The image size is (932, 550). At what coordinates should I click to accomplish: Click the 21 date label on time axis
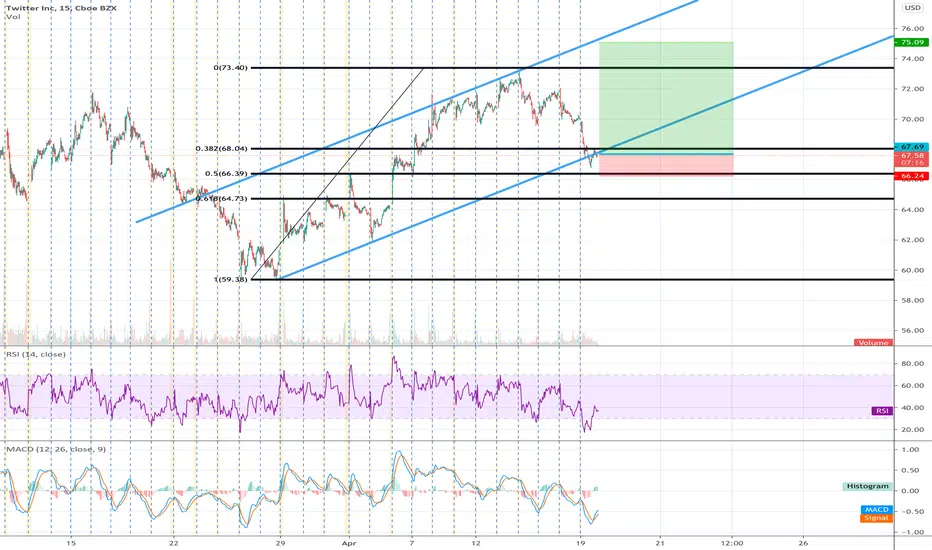click(x=660, y=543)
